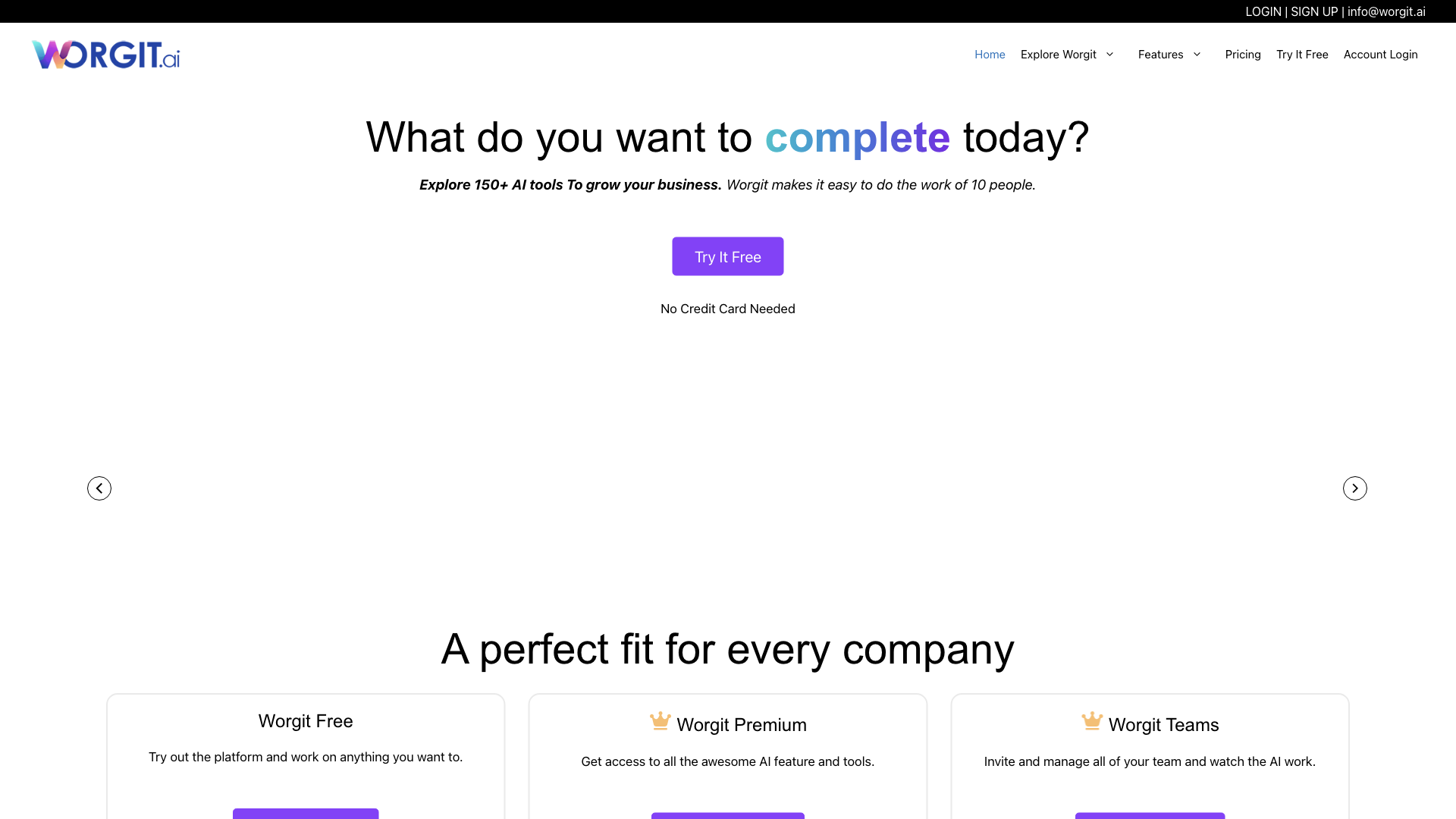
Task: Click the Worgit Premium crown icon
Action: pyautogui.click(x=660, y=721)
